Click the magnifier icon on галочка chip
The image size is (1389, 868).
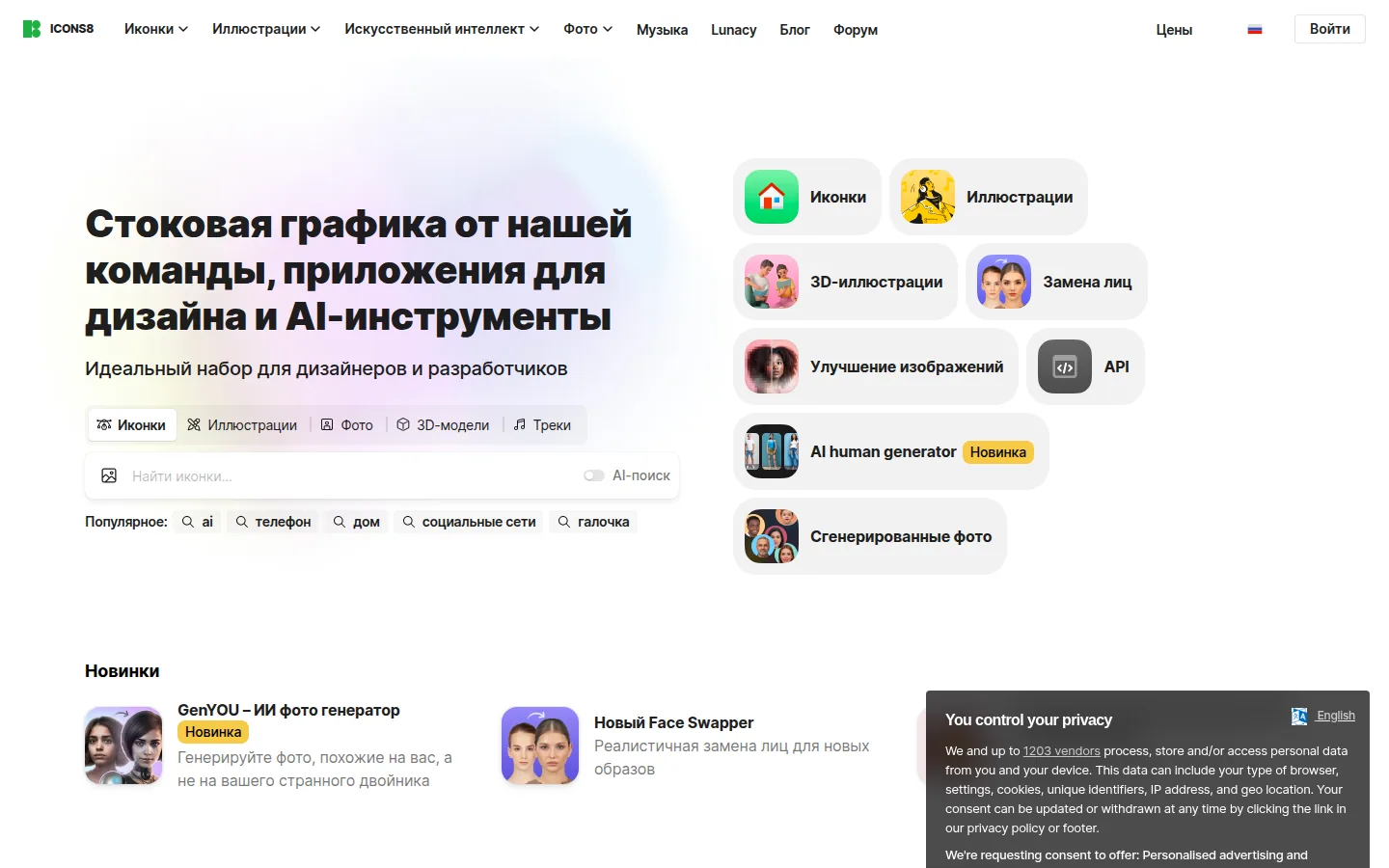564,522
